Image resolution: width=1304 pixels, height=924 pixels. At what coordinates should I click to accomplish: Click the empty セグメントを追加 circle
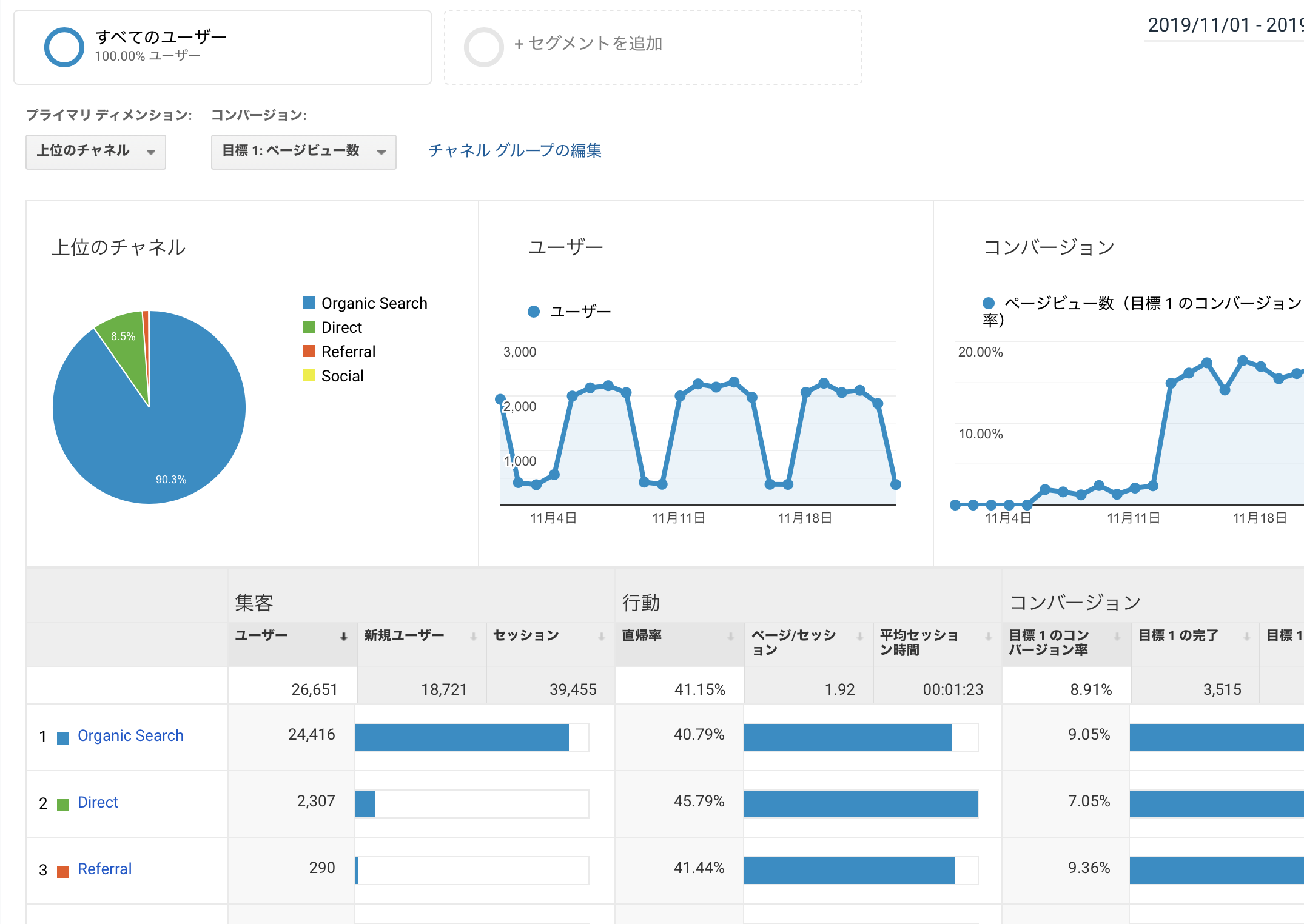pos(483,47)
